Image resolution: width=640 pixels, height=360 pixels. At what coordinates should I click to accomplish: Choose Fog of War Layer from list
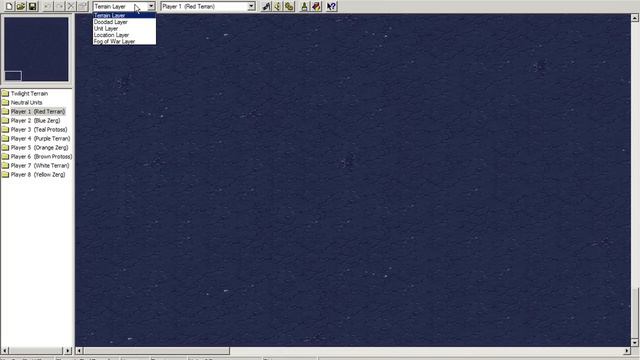tap(124, 41)
